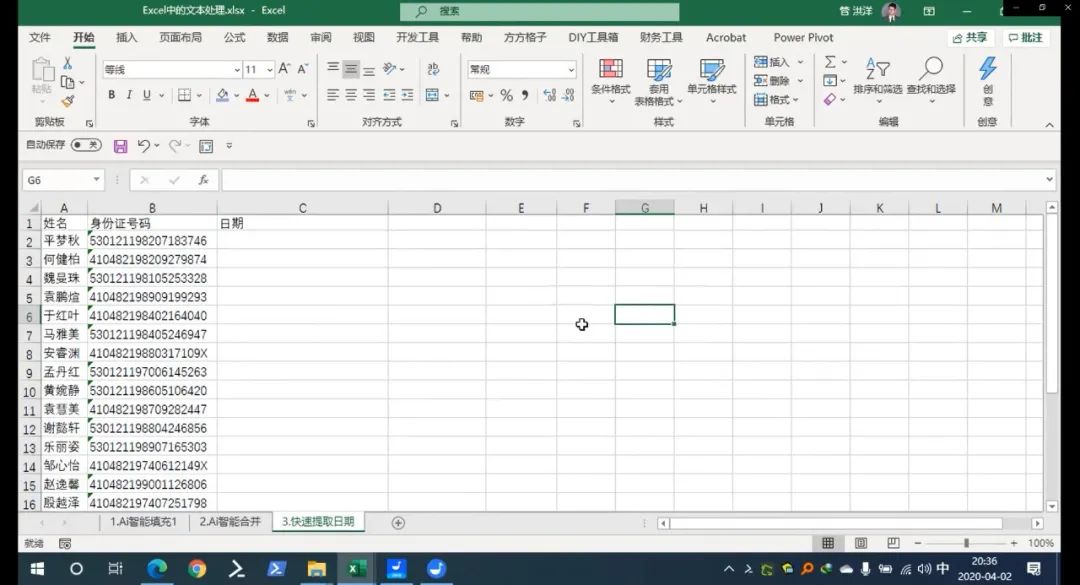Open Conditional Formatting (条件格式)
This screenshot has width=1080, height=585.
[x=610, y=81]
